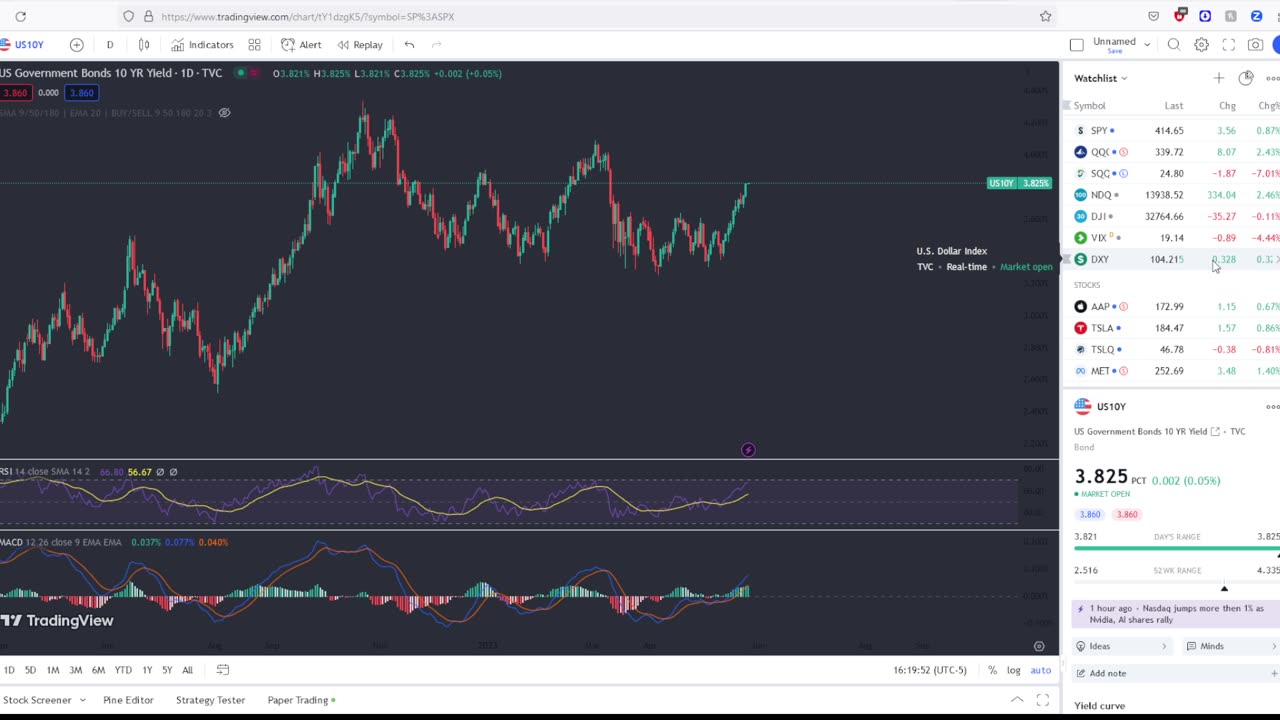Click the browser address bar URL
This screenshot has width=1280, height=720.
point(307,16)
